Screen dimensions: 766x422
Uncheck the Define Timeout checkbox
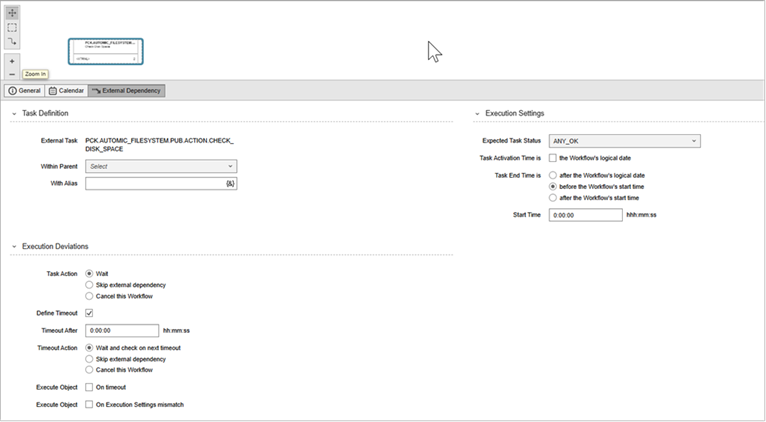89,313
